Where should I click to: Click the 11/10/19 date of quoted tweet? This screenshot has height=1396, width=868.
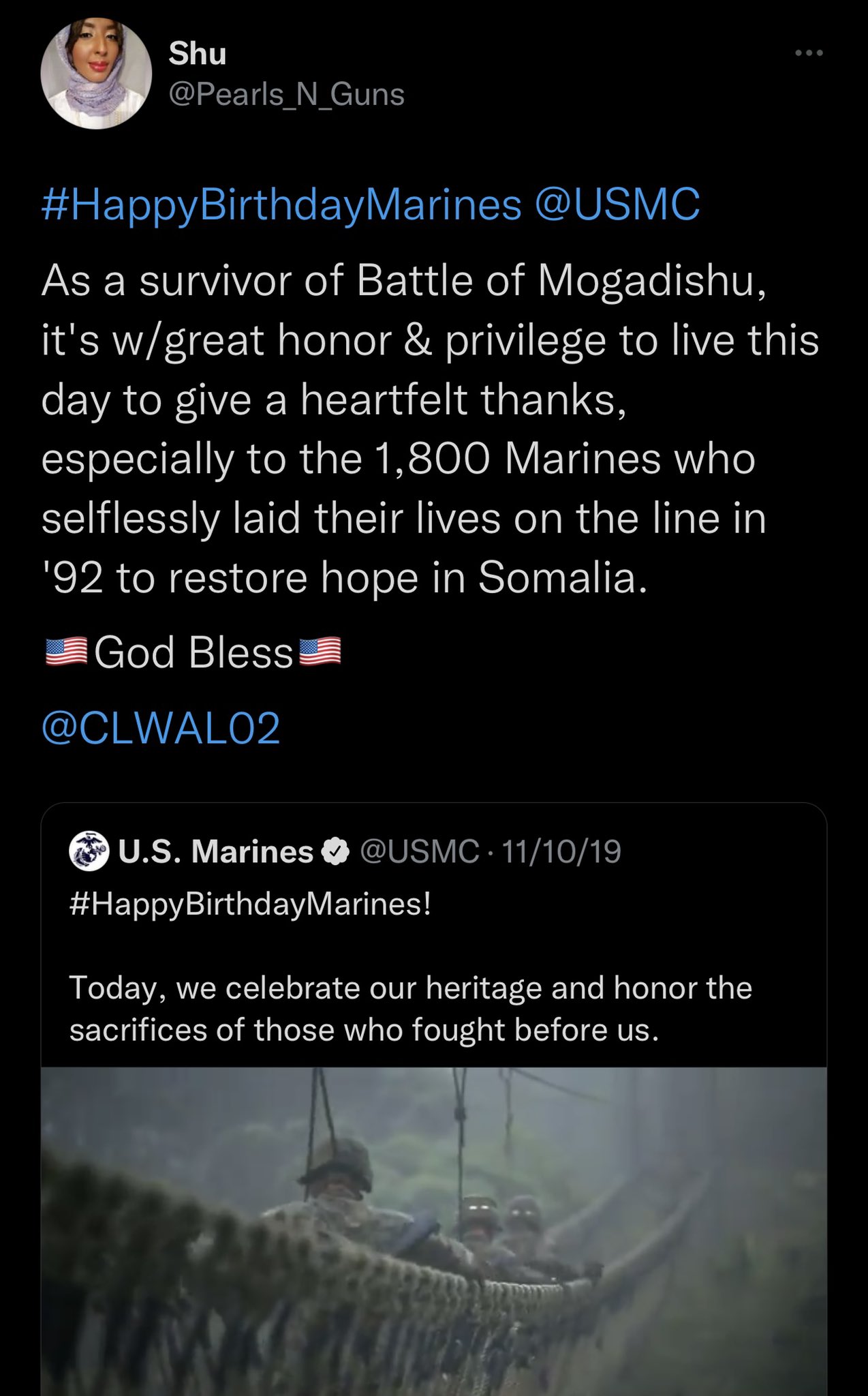click(x=561, y=851)
